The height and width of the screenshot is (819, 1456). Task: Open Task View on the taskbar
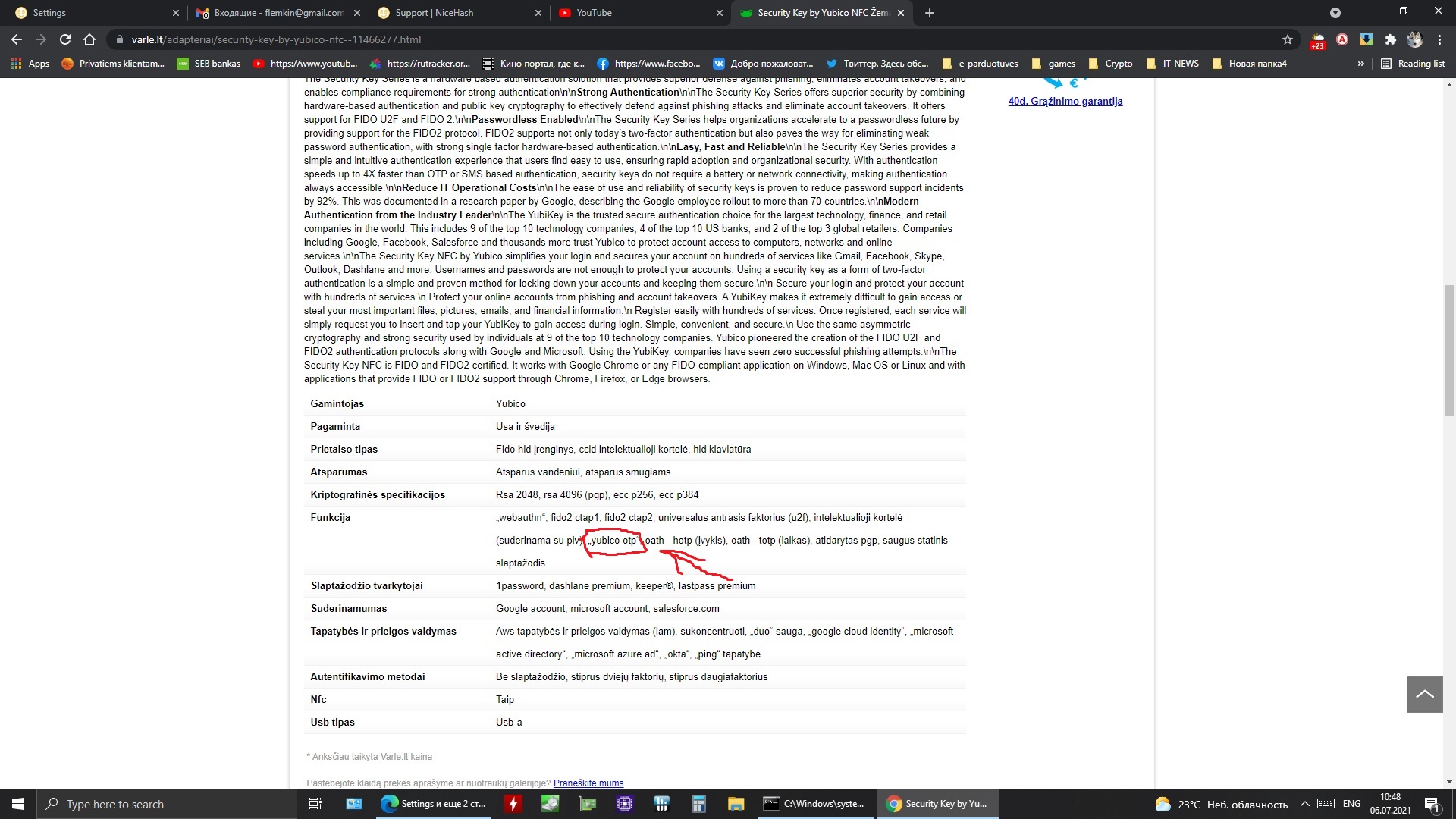[x=315, y=804]
